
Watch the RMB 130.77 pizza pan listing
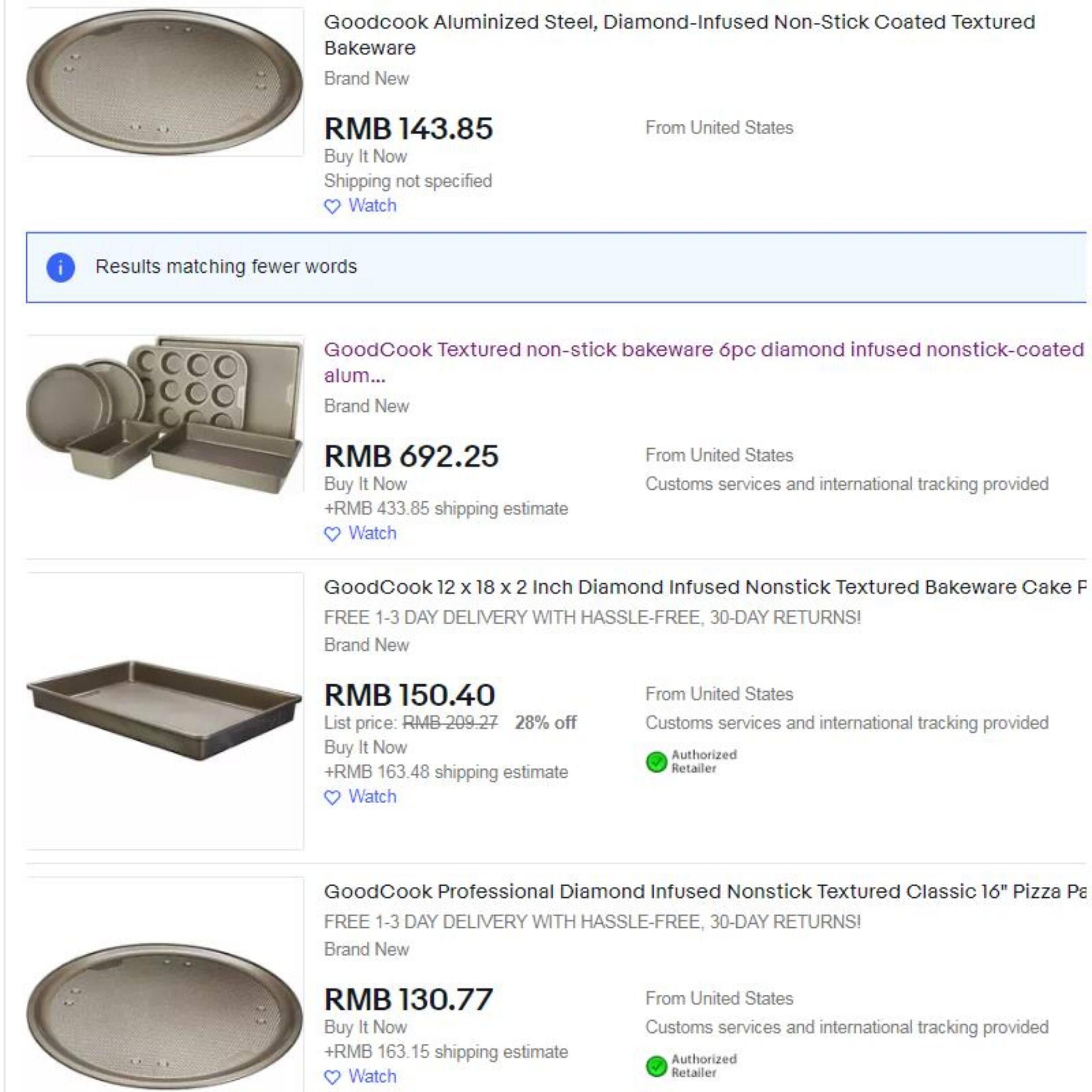[372, 1076]
